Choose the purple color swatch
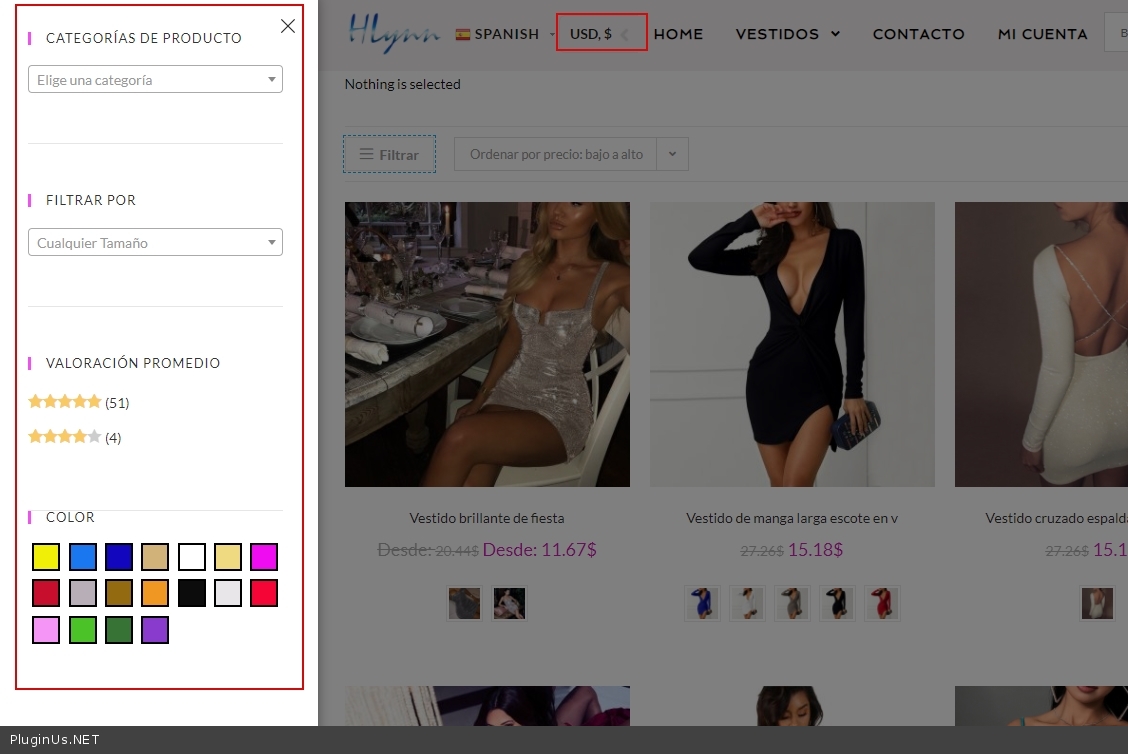Viewport: 1128px width, 754px height. 155,630
